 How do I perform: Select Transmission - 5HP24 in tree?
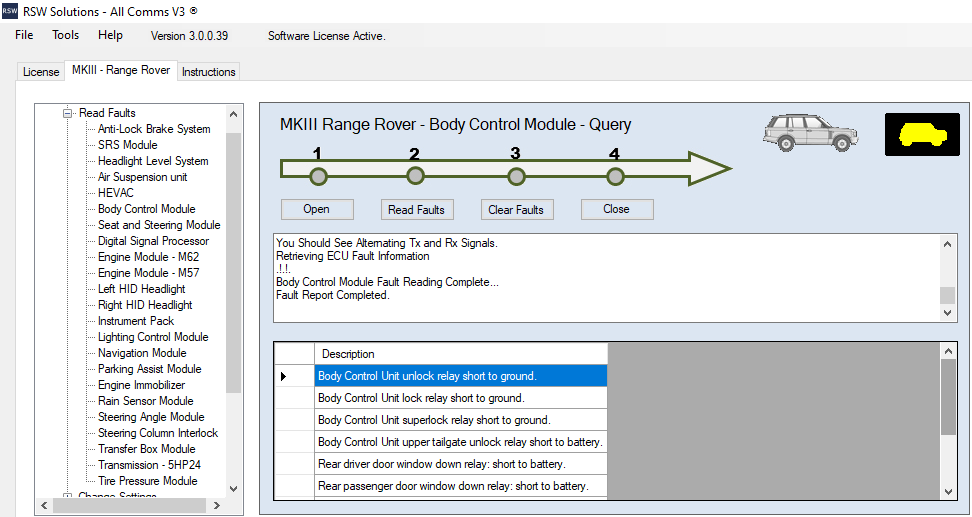(149, 465)
